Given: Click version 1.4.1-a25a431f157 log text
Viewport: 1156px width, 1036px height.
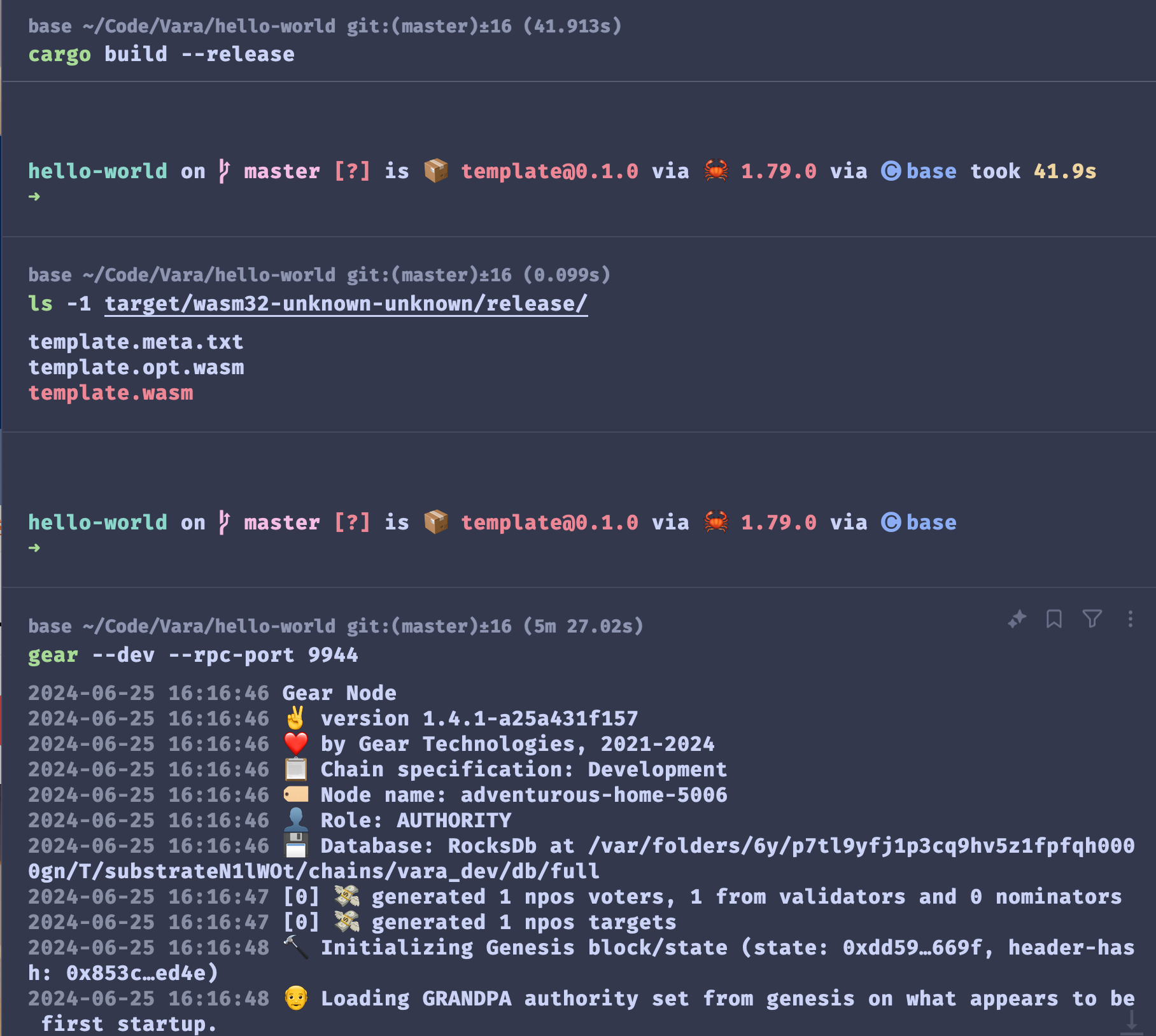Looking at the screenshot, I should (479, 718).
